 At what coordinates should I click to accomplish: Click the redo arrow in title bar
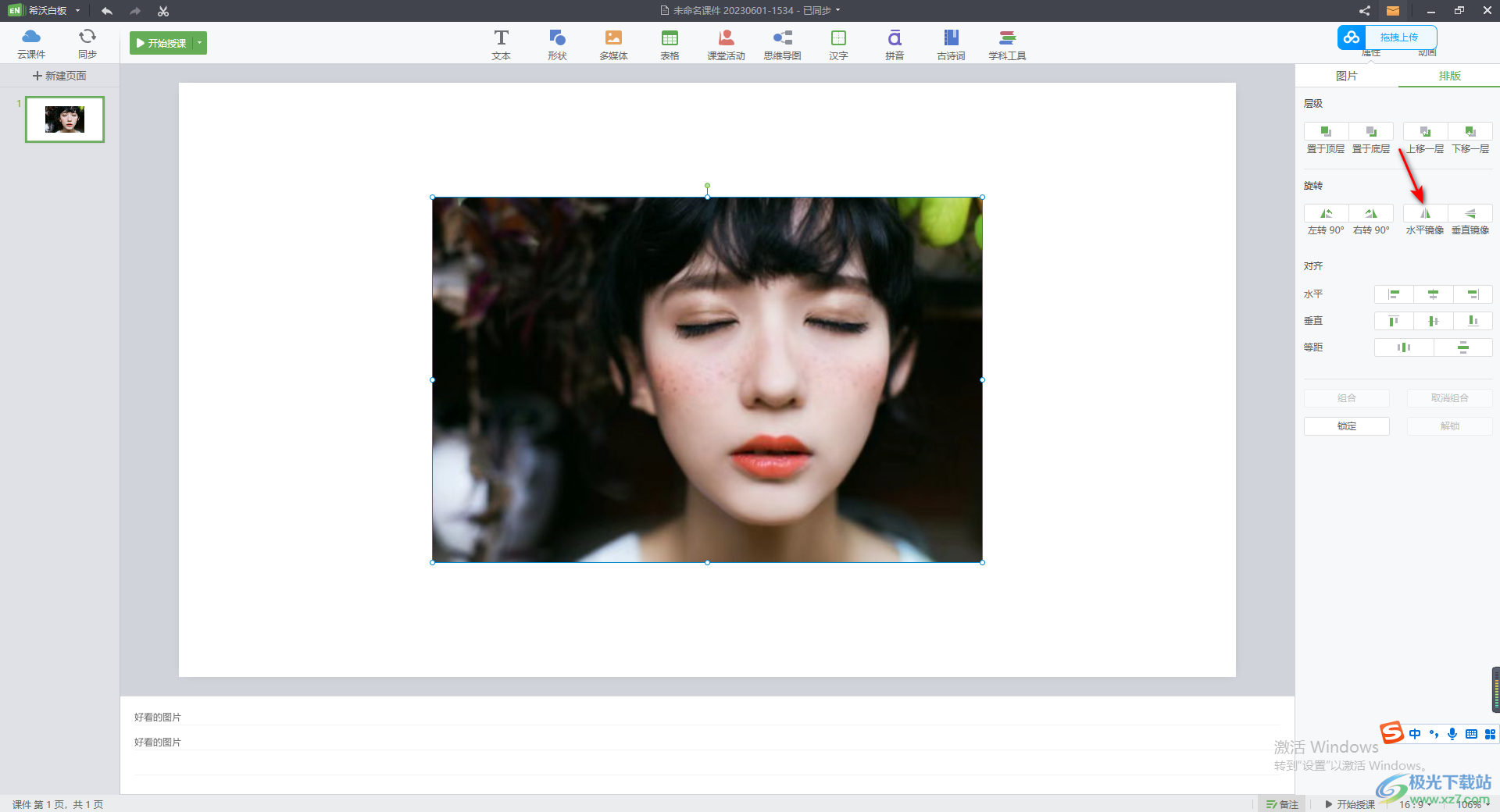[x=135, y=11]
